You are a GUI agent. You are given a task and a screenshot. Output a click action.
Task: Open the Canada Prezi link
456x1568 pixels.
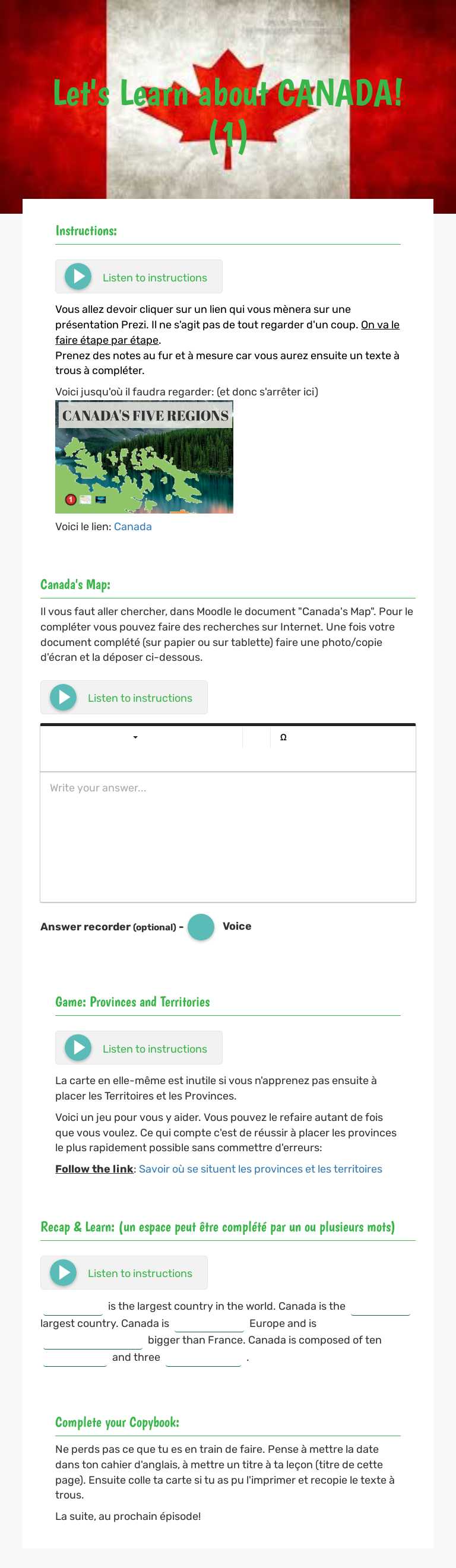click(x=133, y=527)
